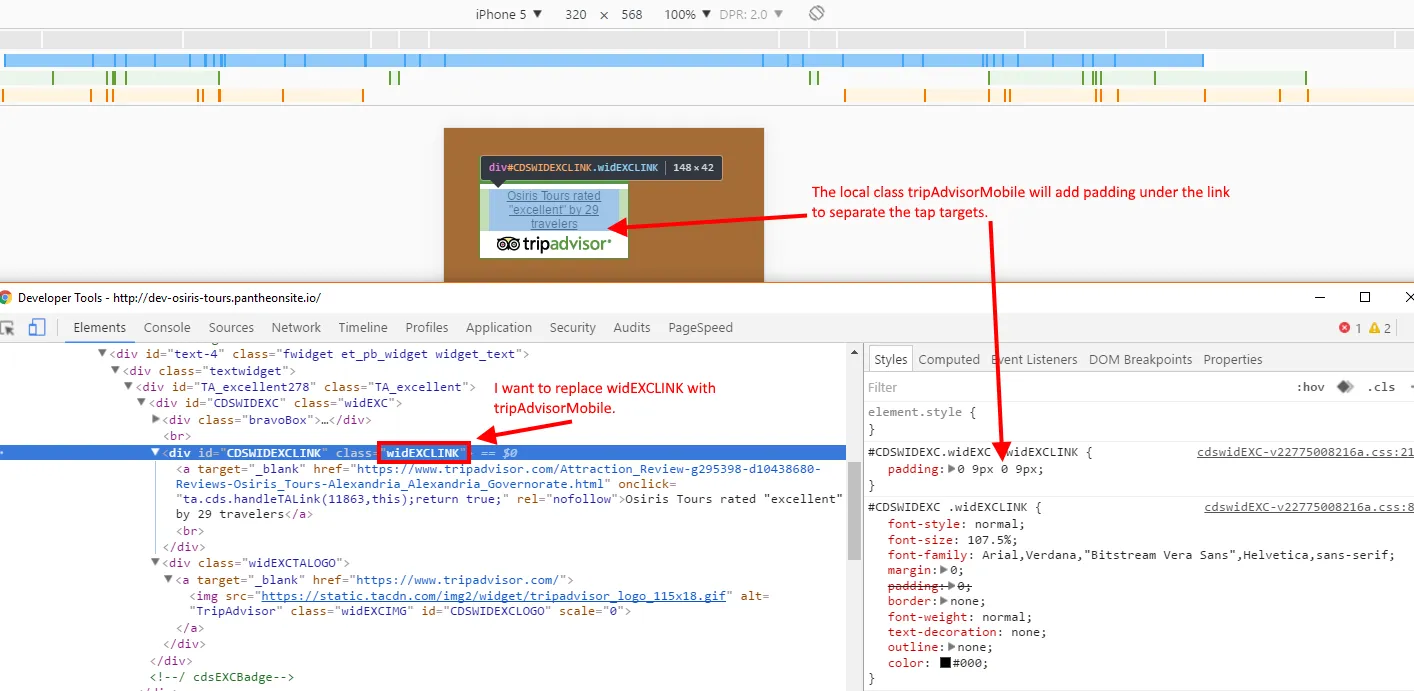This screenshot has width=1414, height=691.
Task: Open the cdswidEXC-v22775008216a.css:8 source link
Action: (1309, 508)
